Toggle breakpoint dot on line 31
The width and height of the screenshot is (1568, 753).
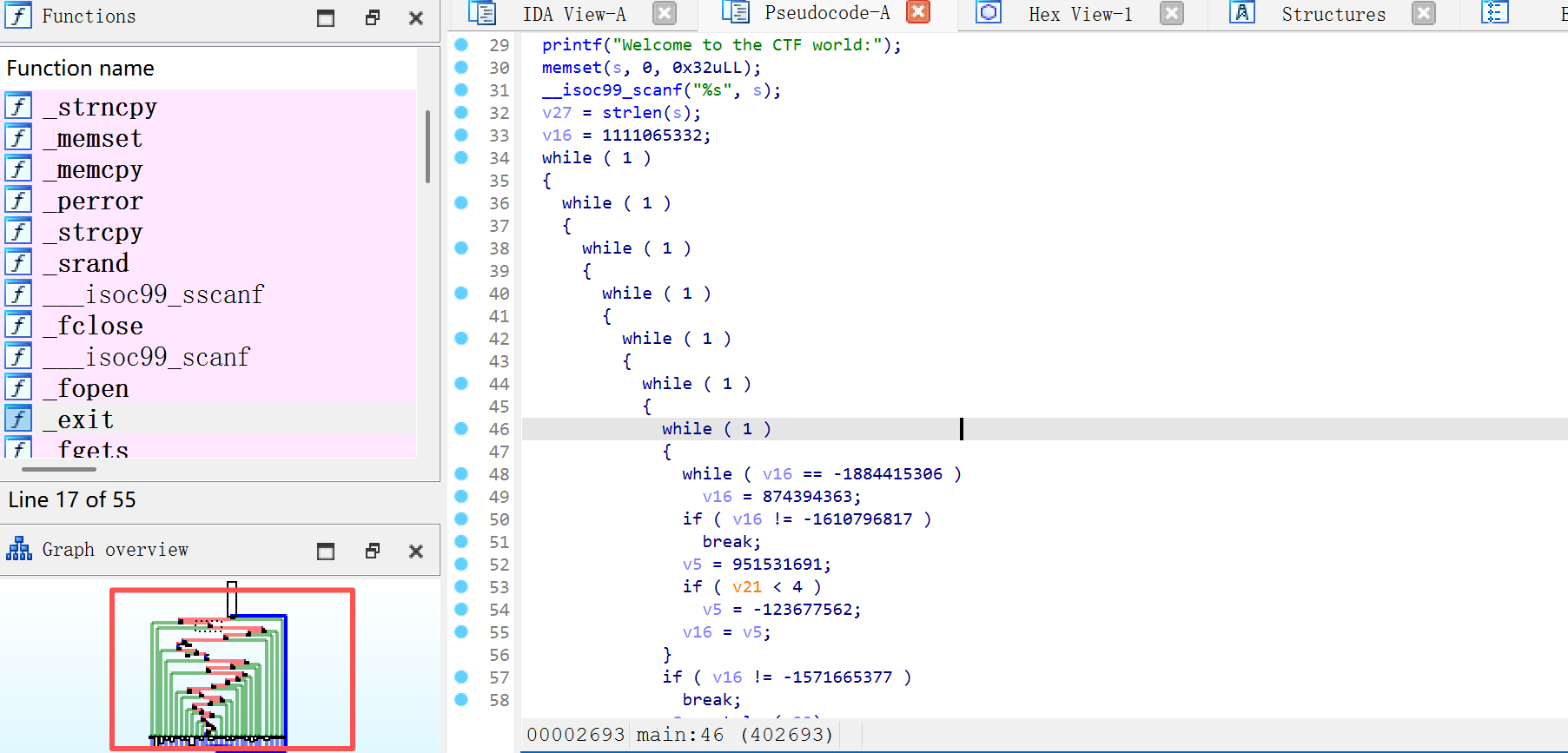click(461, 89)
